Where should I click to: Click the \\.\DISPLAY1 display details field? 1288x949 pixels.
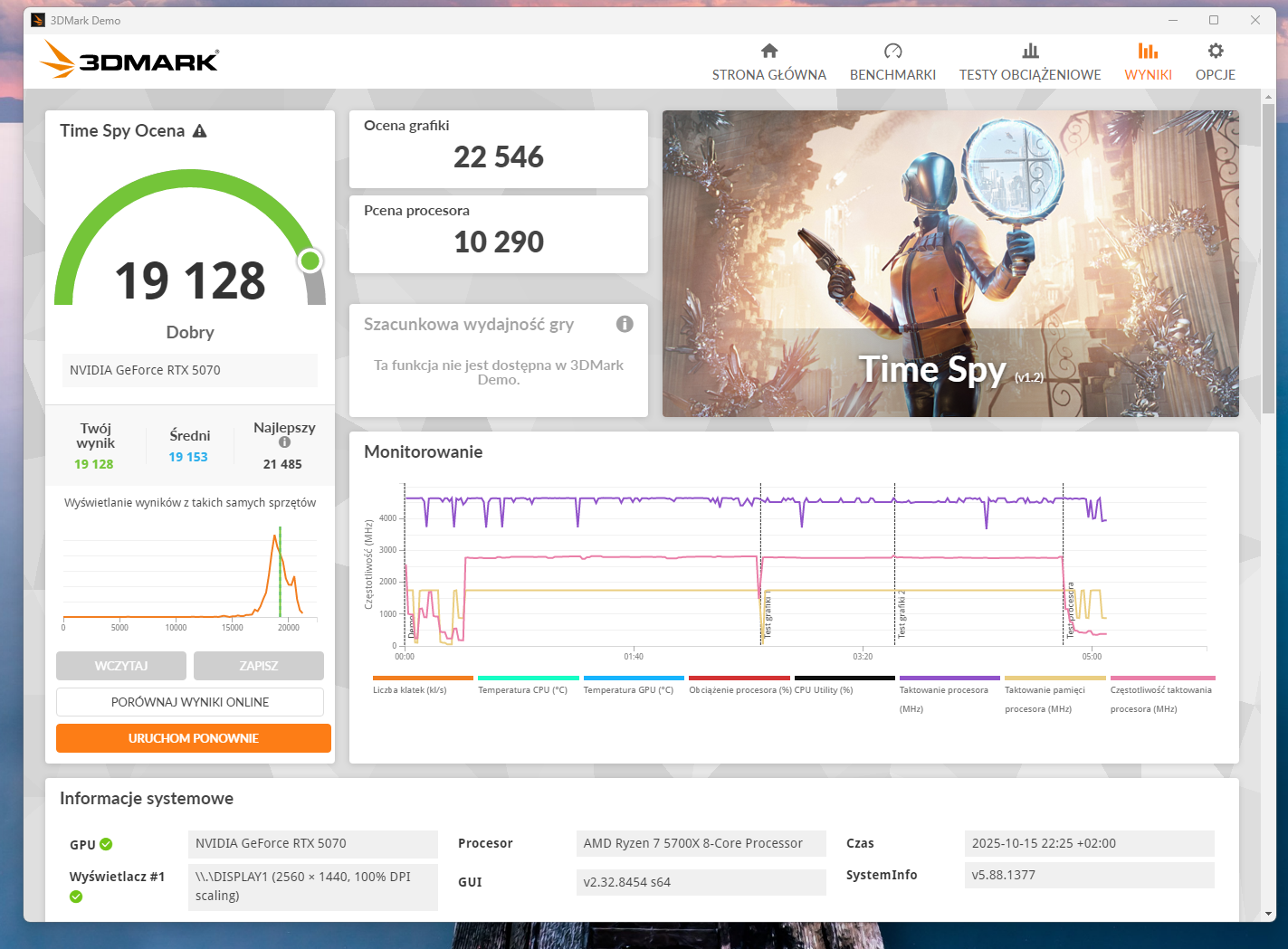tap(313, 887)
